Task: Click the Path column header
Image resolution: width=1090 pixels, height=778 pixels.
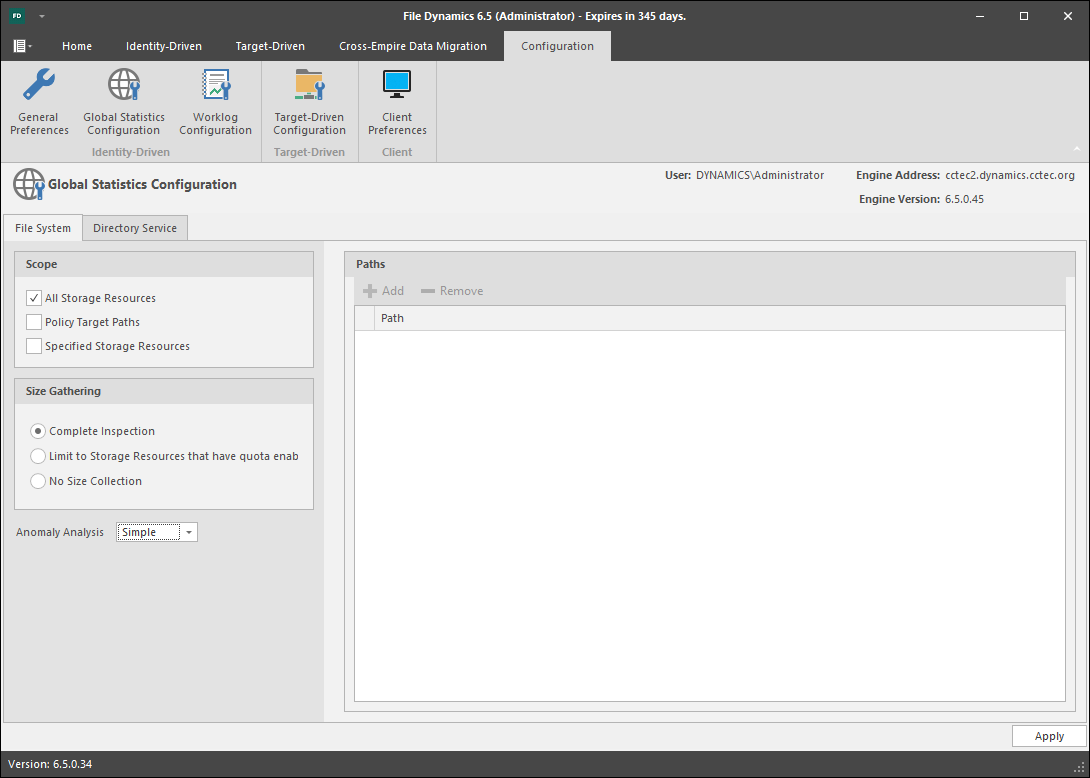Action: 392,318
